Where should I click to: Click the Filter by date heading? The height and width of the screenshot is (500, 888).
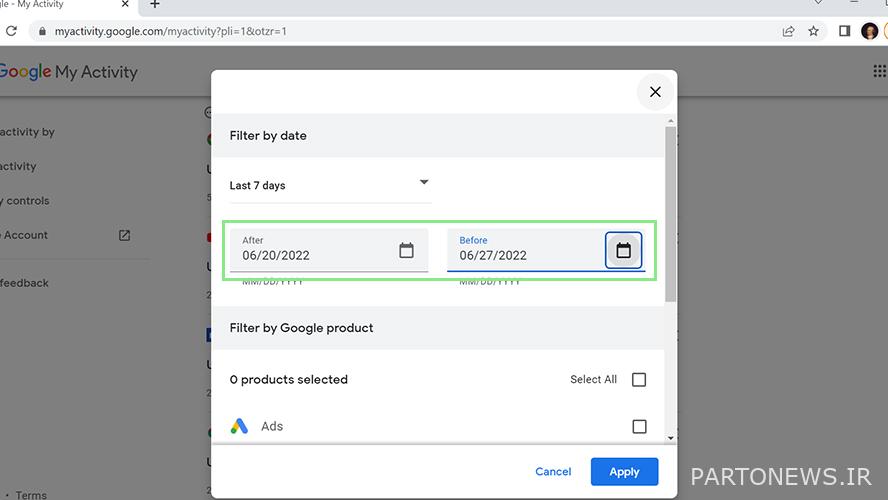pyautogui.click(x=268, y=135)
